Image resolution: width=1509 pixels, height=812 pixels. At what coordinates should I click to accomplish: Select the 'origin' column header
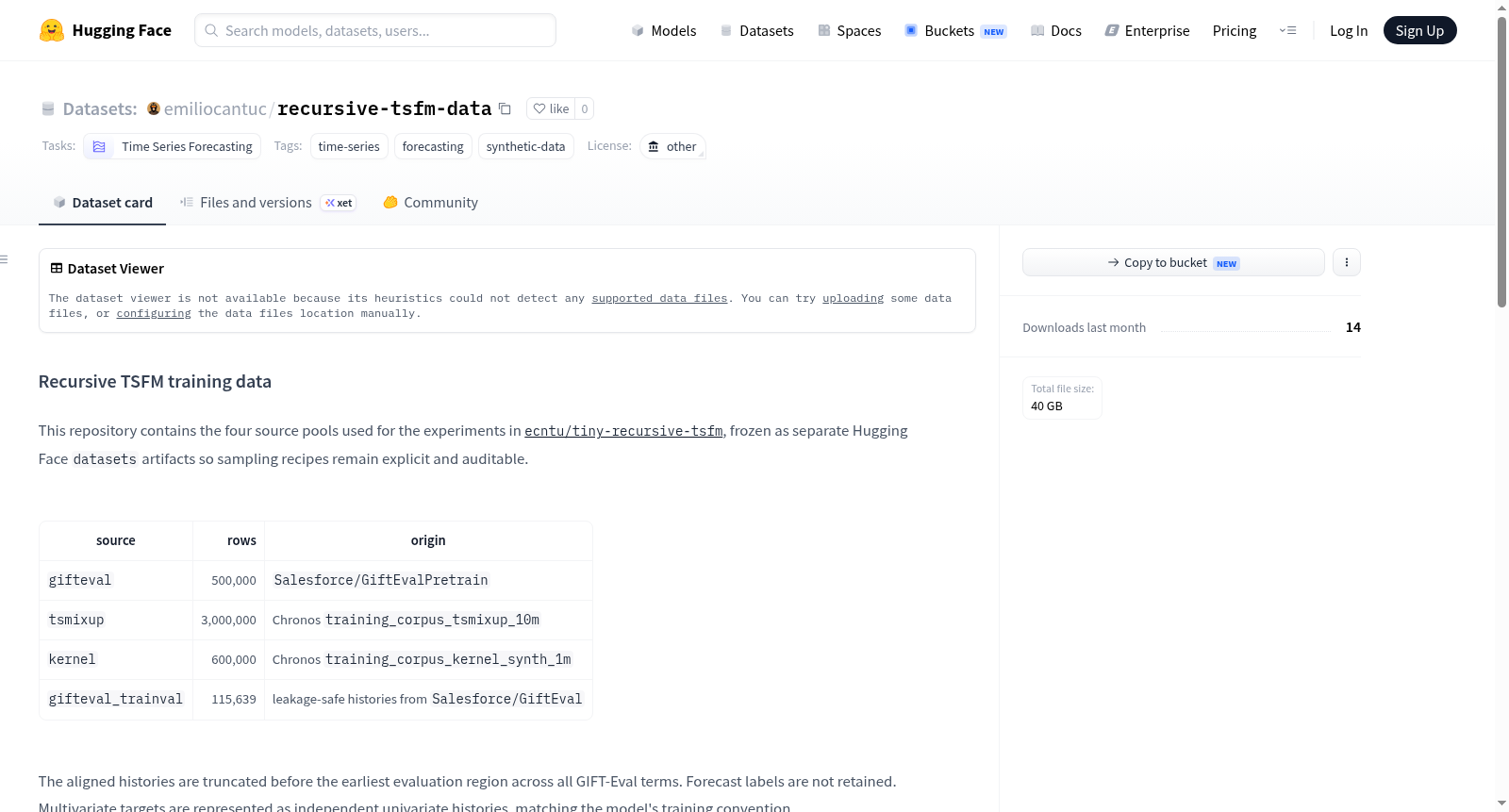[428, 540]
